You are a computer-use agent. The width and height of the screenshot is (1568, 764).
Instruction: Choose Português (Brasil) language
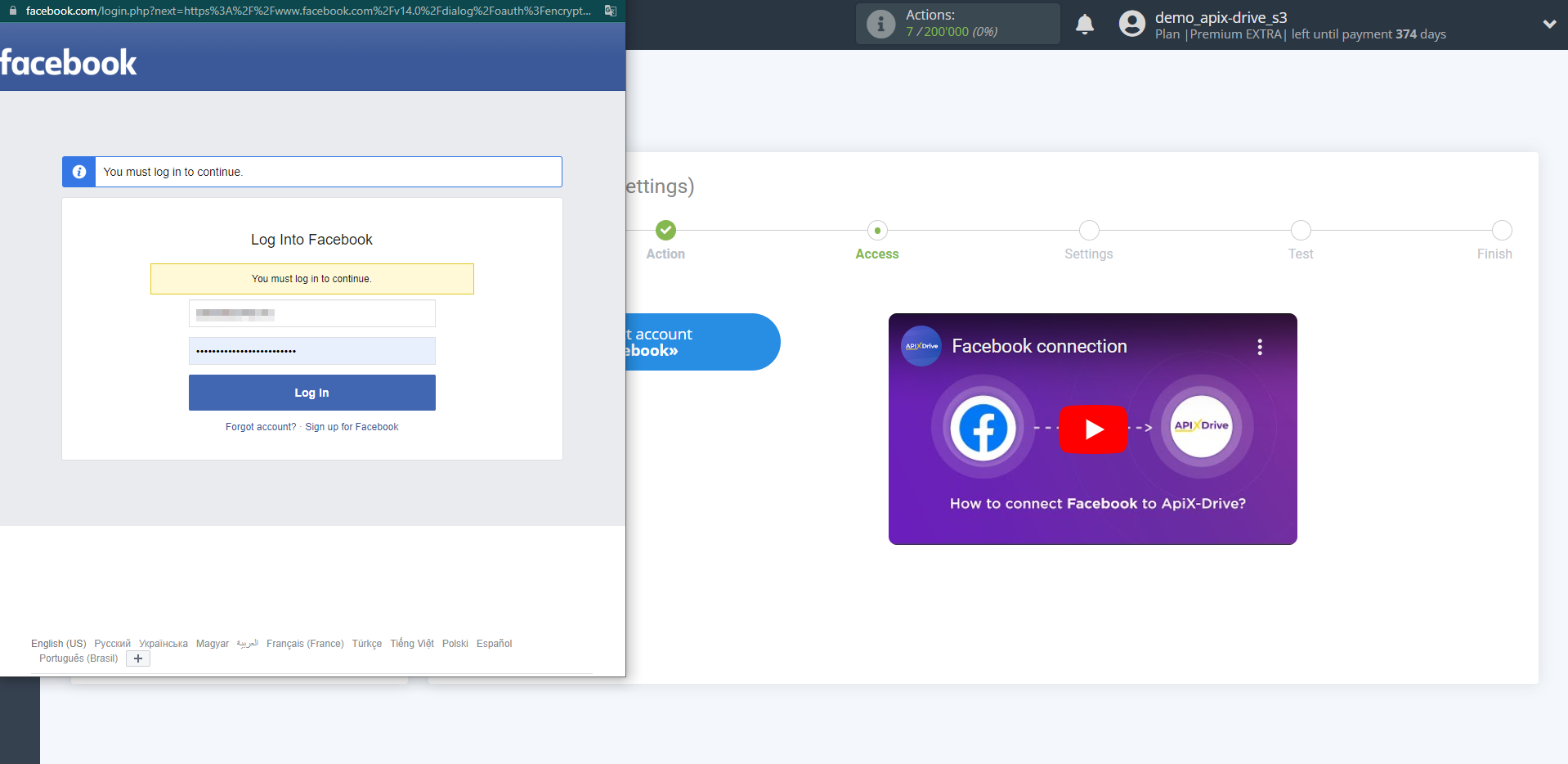(x=78, y=658)
